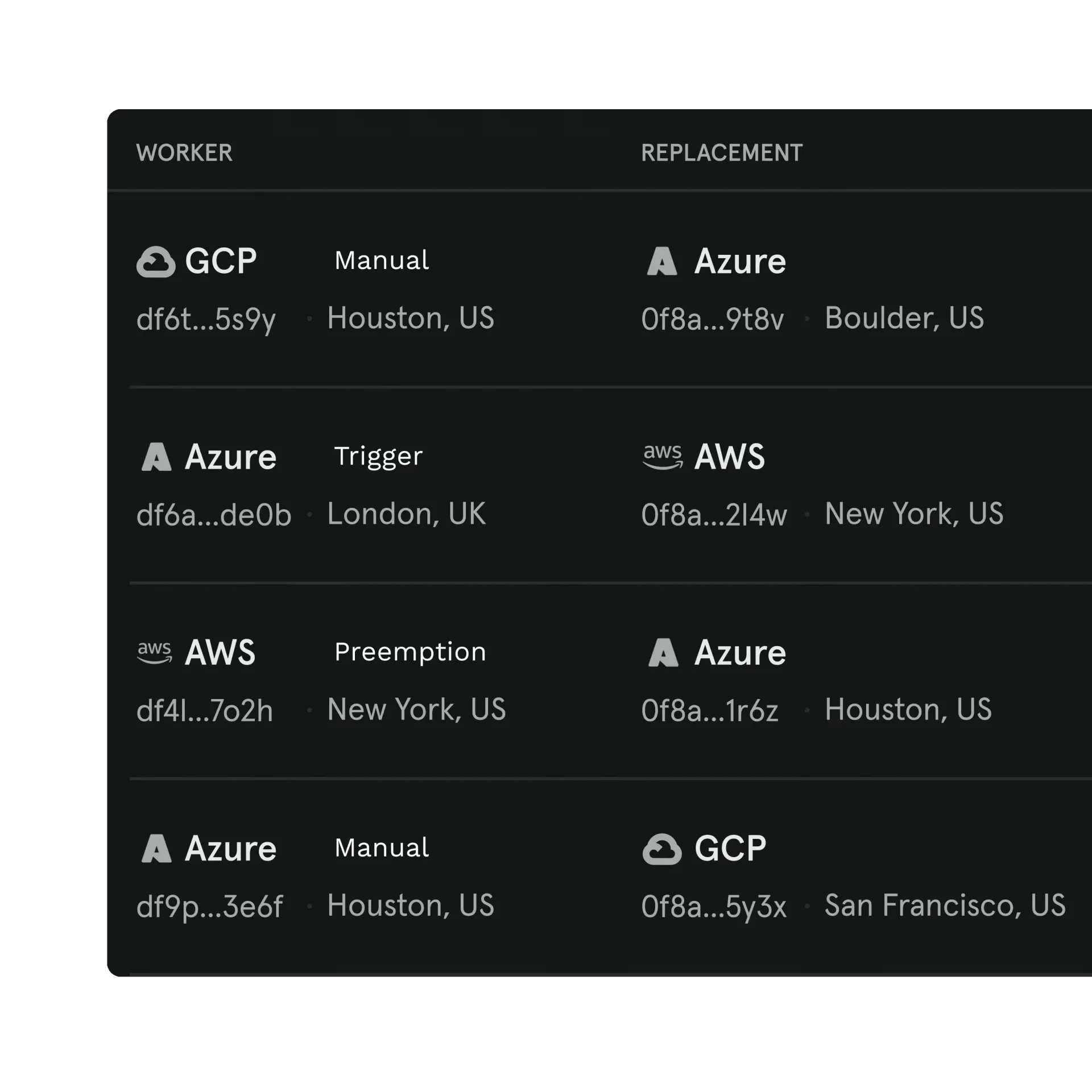Click the GCP cloud icon in first worker row
Viewport: 1092px width, 1092px height.
click(156, 262)
